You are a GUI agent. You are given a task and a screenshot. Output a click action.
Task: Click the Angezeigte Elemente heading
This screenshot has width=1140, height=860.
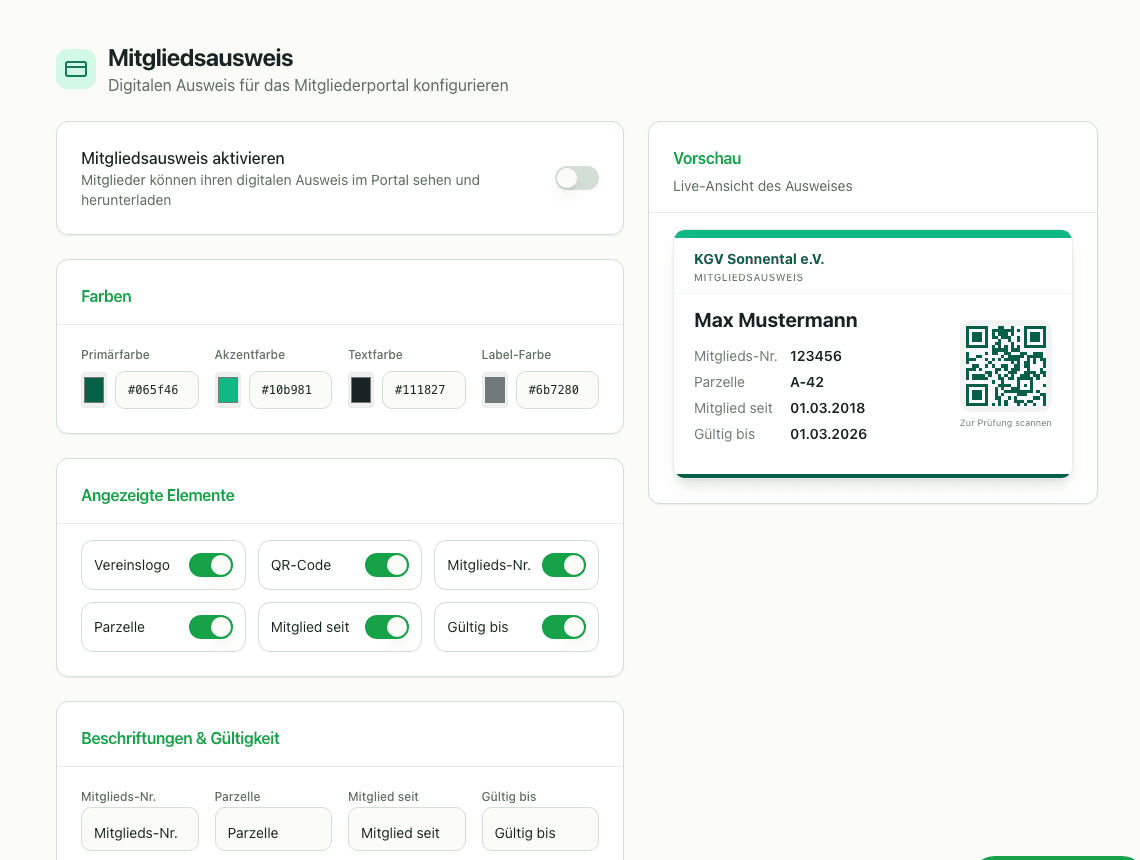coord(158,495)
